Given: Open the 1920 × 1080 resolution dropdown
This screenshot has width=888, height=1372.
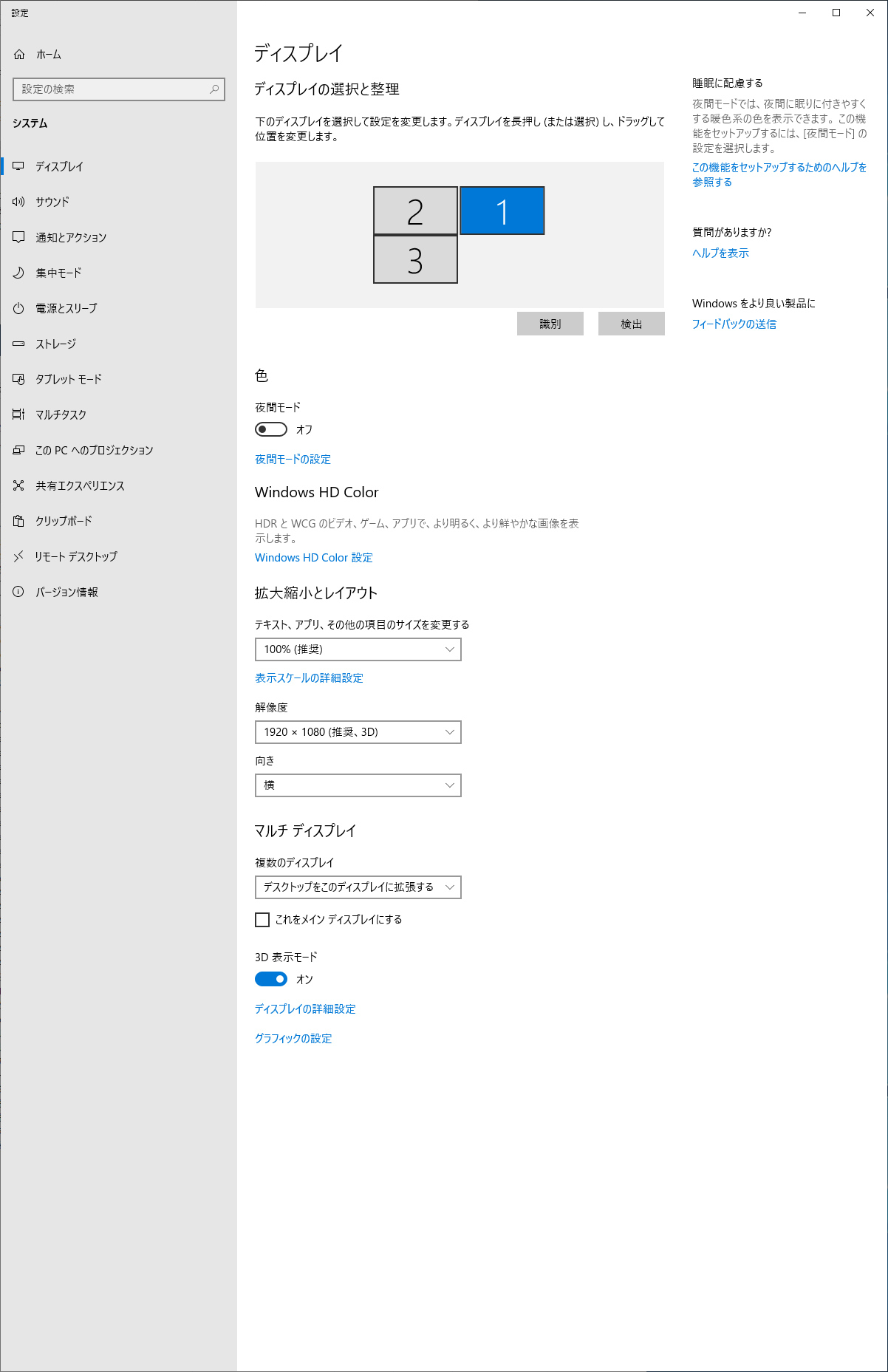Looking at the screenshot, I should [358, 732].
